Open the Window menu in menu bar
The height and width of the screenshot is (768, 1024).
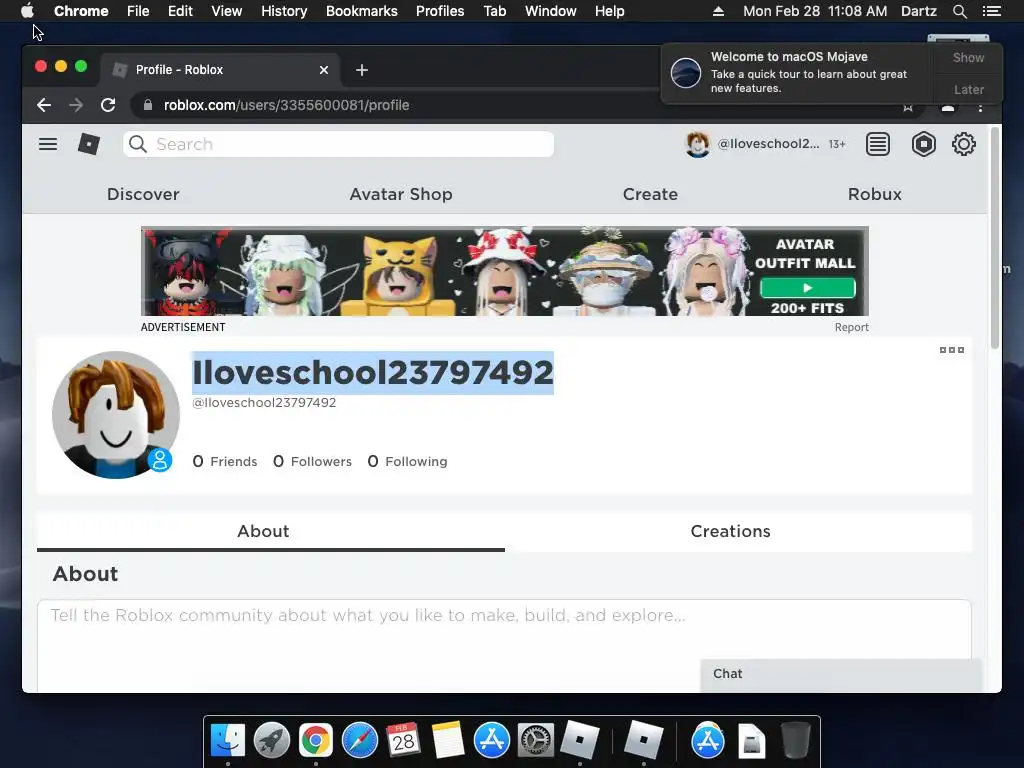[x=551, y=11]
